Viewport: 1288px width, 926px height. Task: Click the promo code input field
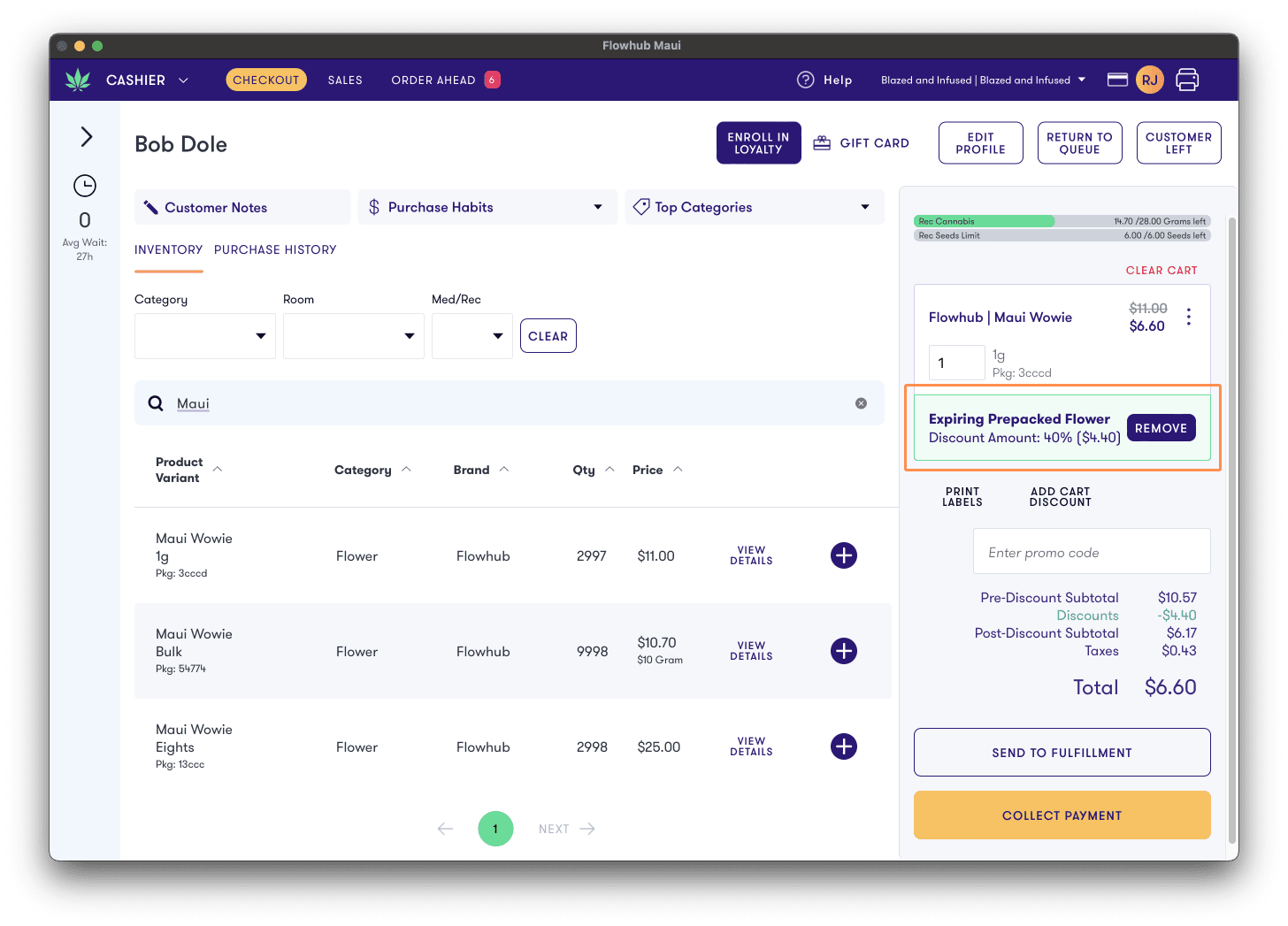pyautogui.click(x=1092, y=552)
